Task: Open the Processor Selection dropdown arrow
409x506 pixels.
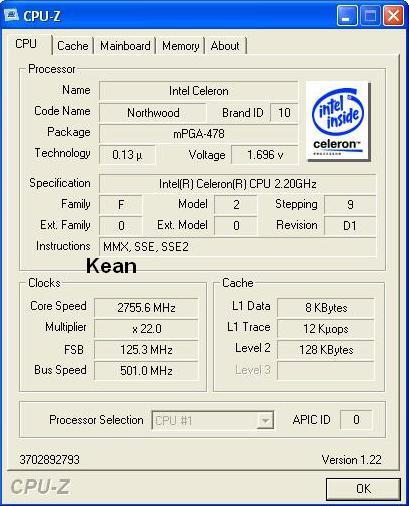Action: pos(265,421)
